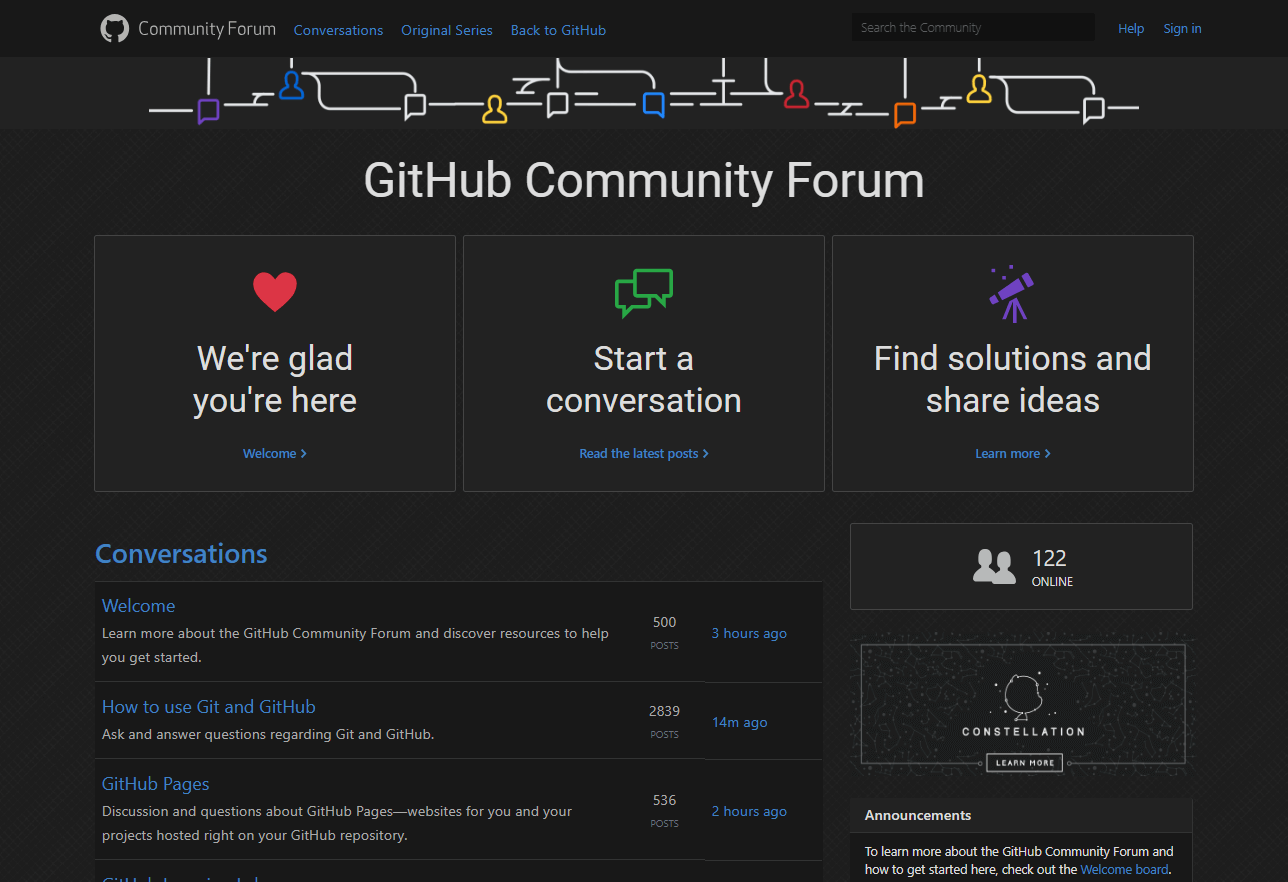Click the GitHub Octocat logo
Viewport: 1288px width, 882px height.
click(115, 29)
